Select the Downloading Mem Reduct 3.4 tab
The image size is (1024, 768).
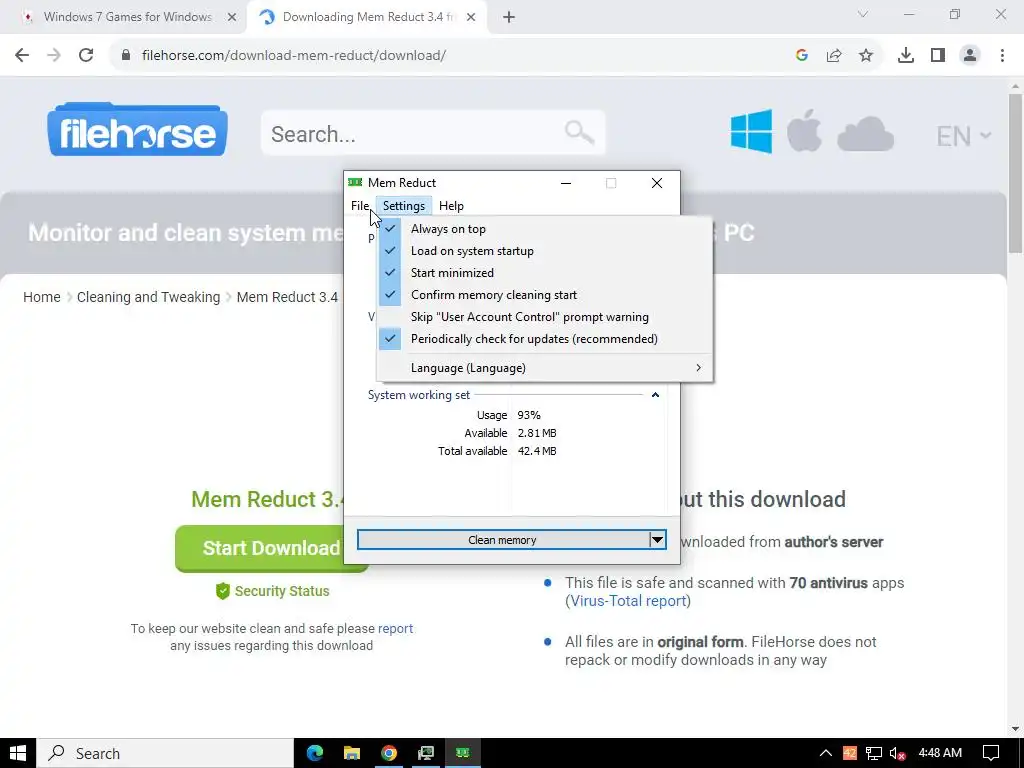368,18
